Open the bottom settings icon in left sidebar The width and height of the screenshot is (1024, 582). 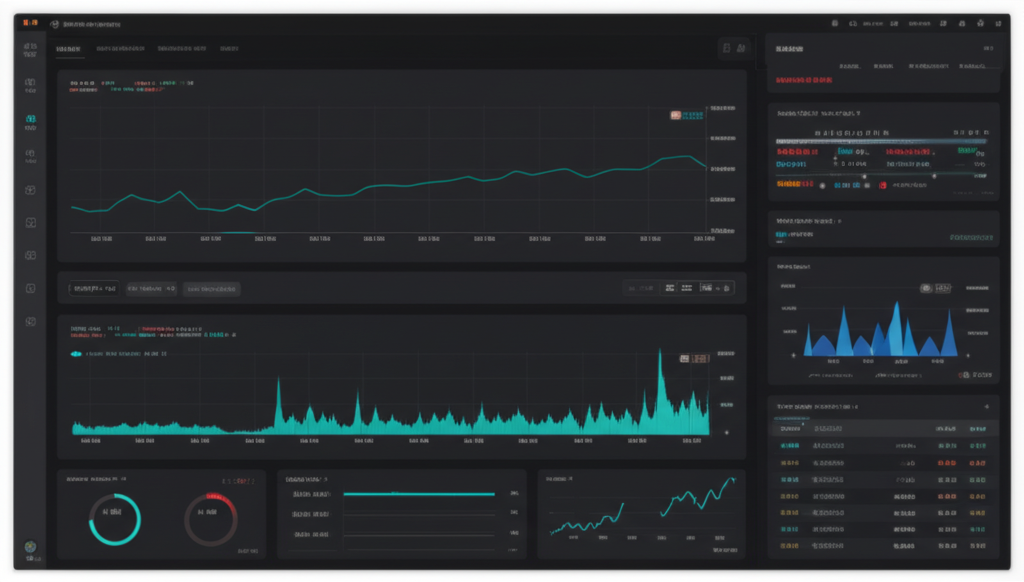pos(31,546)
